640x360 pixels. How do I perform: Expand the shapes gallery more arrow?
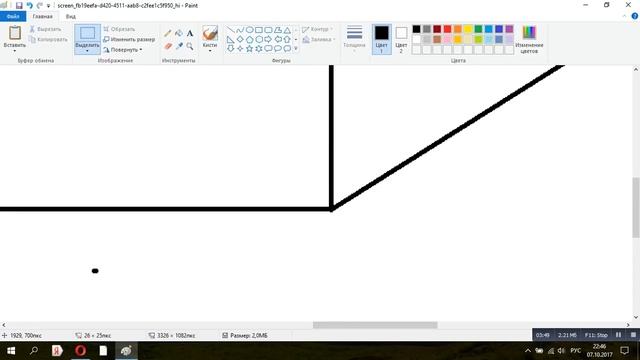[296, 49]
